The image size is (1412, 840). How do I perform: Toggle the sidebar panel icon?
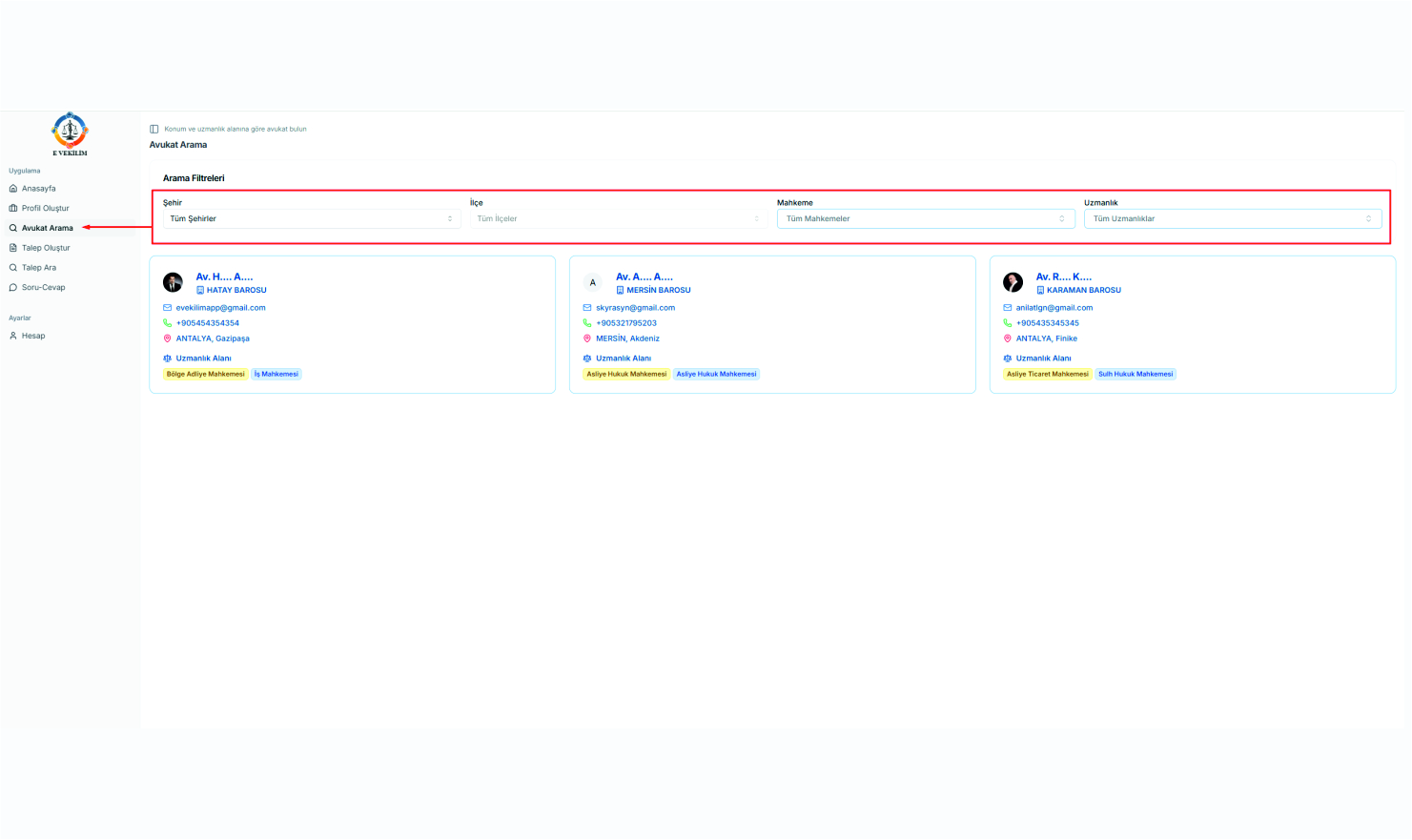154,129
